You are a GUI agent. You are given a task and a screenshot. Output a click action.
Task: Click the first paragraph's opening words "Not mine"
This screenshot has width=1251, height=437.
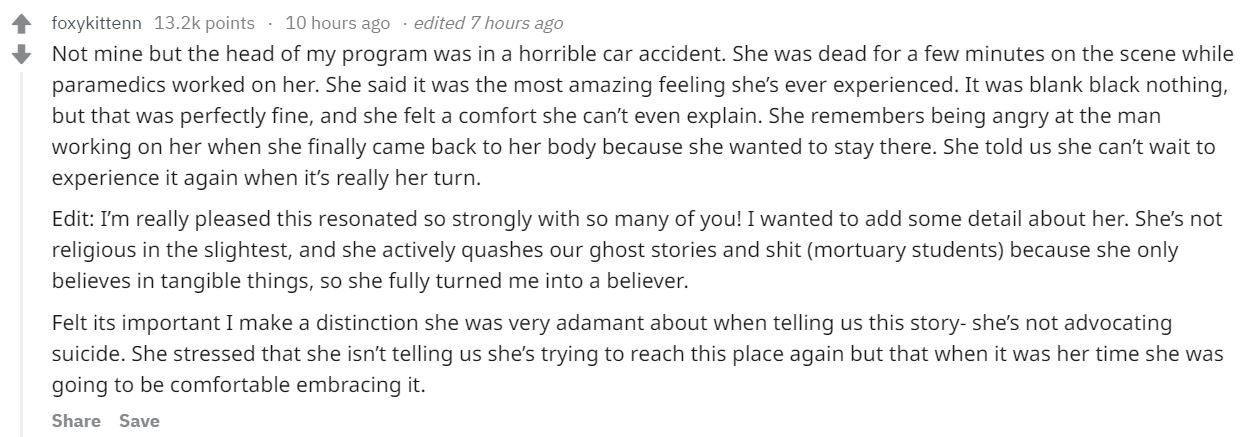click(x=85, y=52)
